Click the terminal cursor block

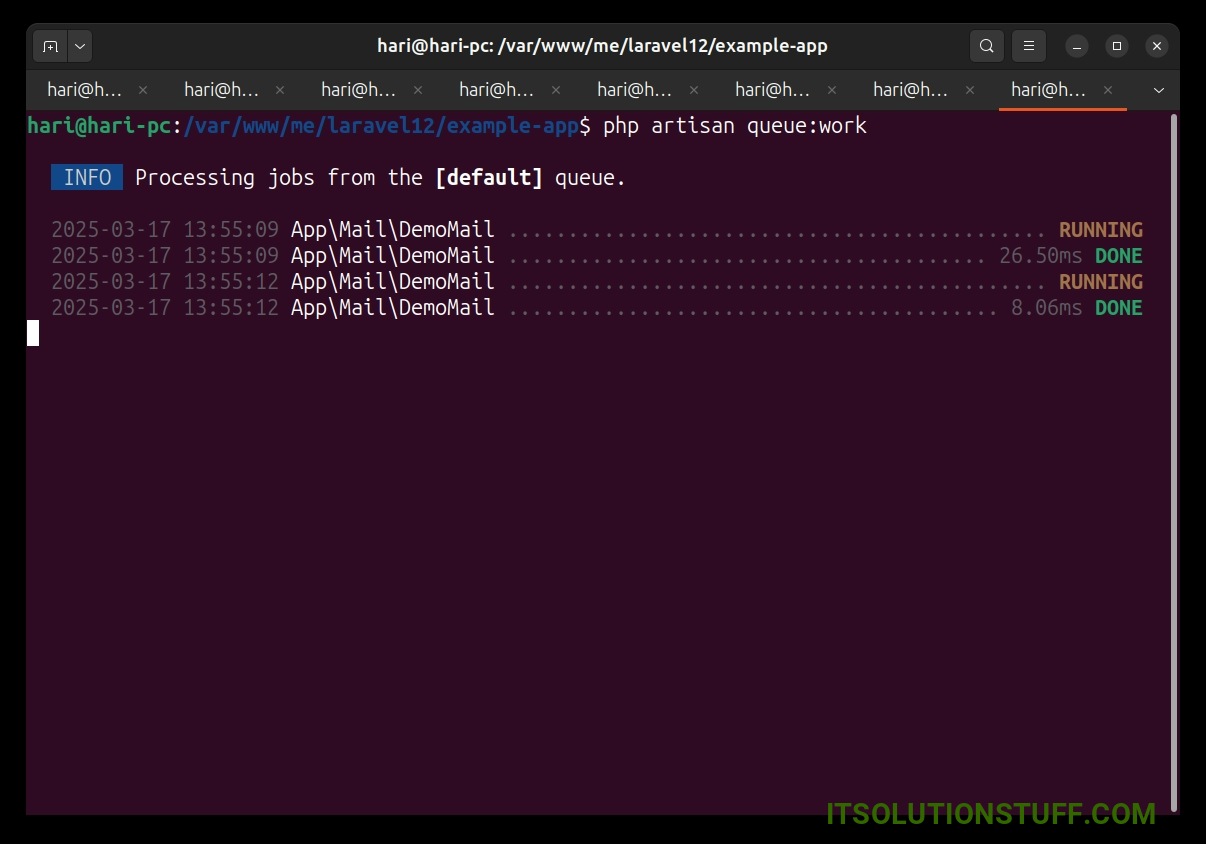tap(33, 333)
